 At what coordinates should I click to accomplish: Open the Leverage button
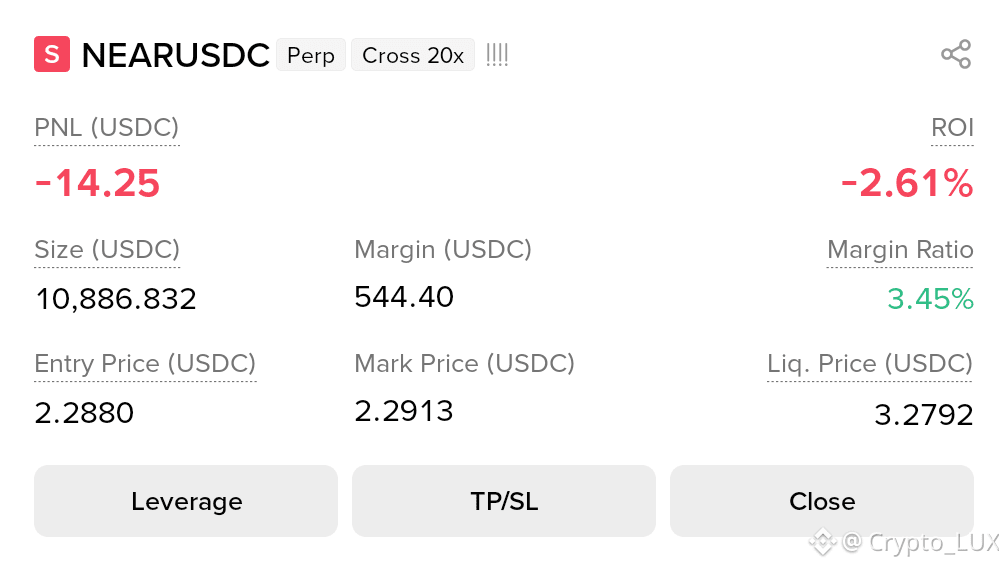[186, 501]
